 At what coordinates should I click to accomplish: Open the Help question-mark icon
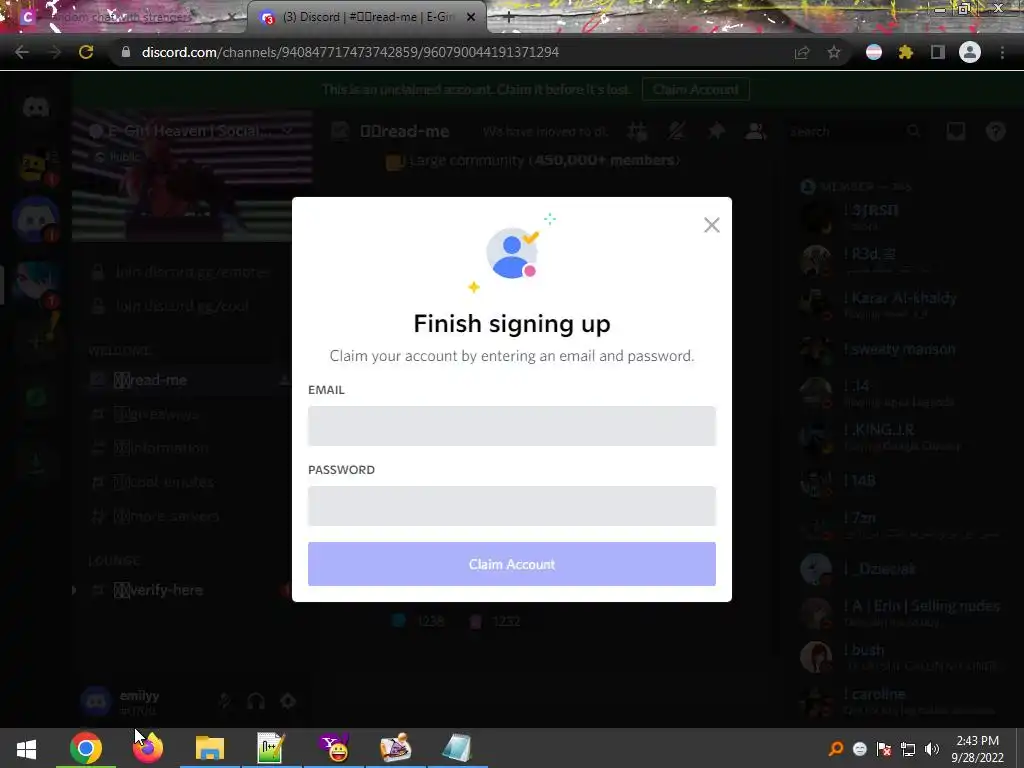[x=995, y=131]
